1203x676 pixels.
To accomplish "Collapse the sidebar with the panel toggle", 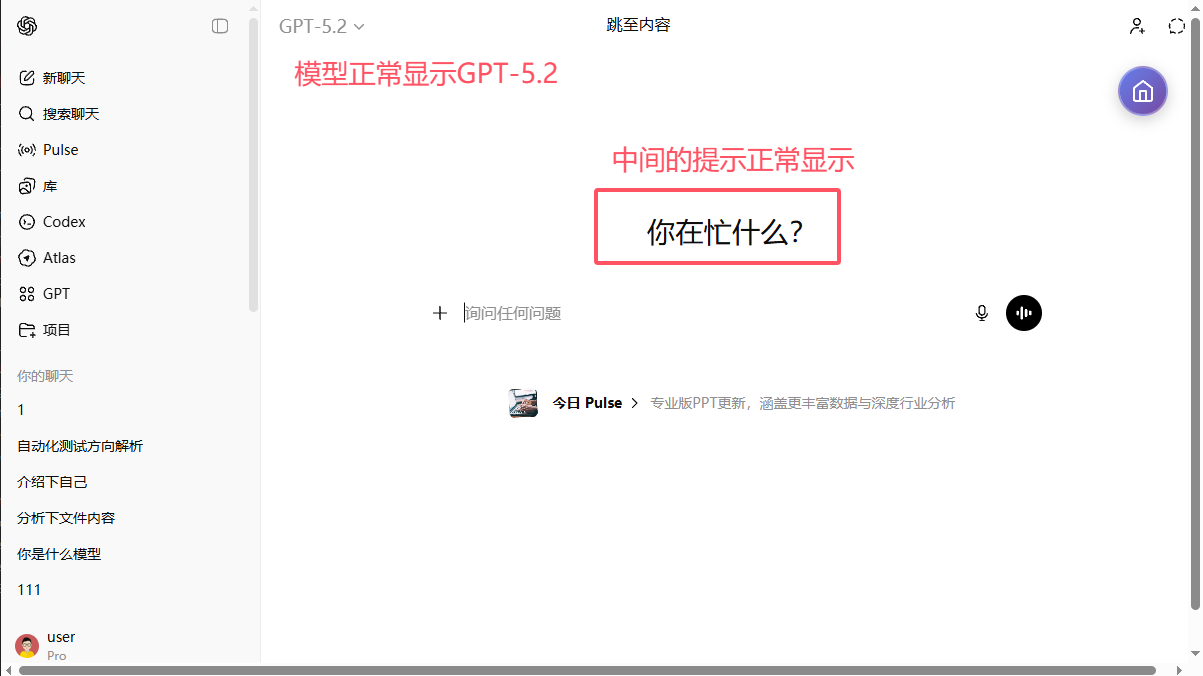I will [x=219, y=26].
